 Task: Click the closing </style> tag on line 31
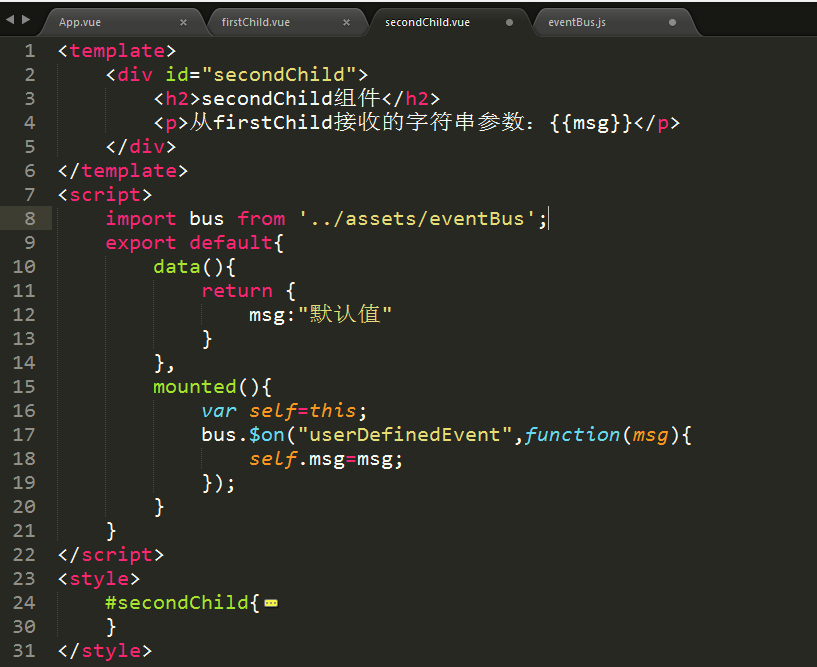pyautogui.click(x=105, y=651)
